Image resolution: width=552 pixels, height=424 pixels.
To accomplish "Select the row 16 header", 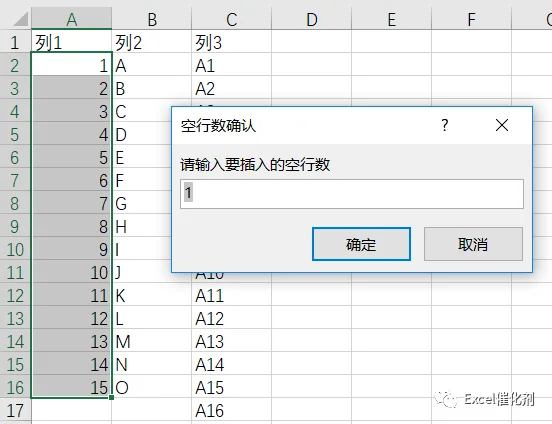I will coord(15,387).
